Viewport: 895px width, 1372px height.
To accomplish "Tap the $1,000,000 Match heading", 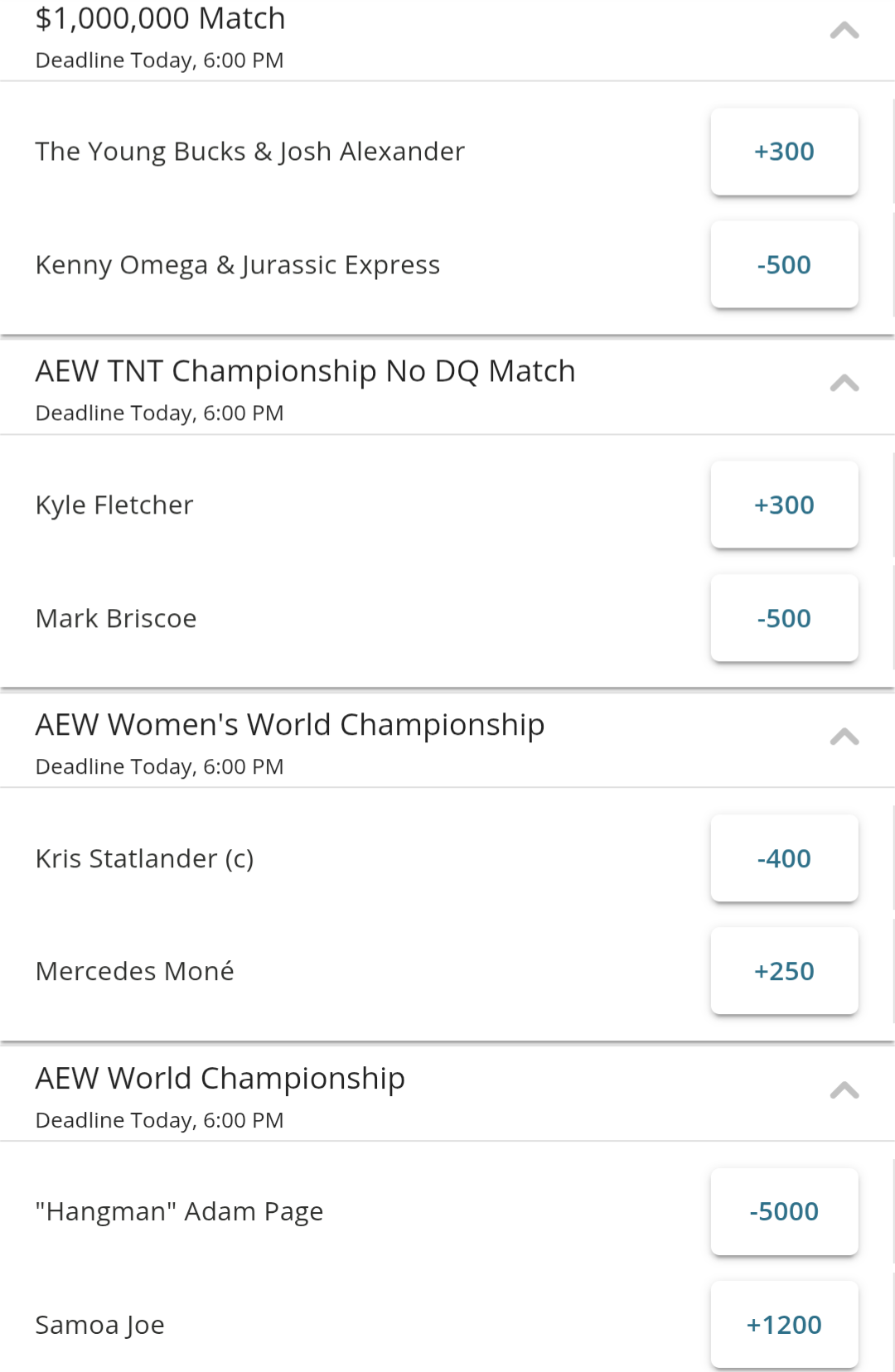I will coord(161,18).
